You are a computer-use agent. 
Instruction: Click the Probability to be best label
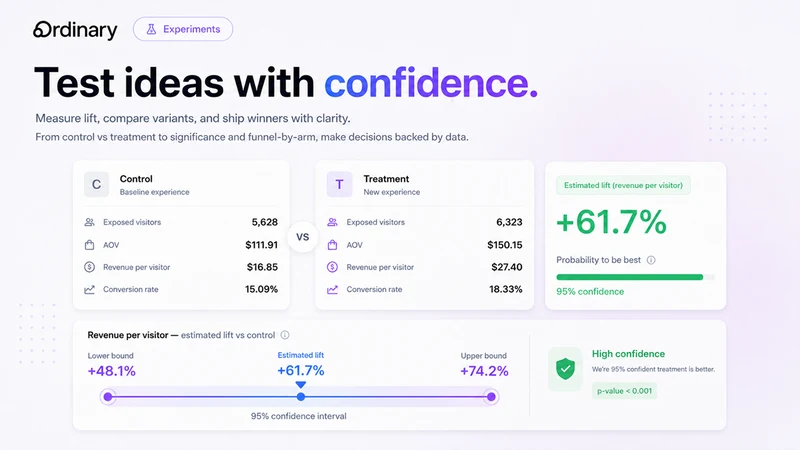(x=598, y=260)
